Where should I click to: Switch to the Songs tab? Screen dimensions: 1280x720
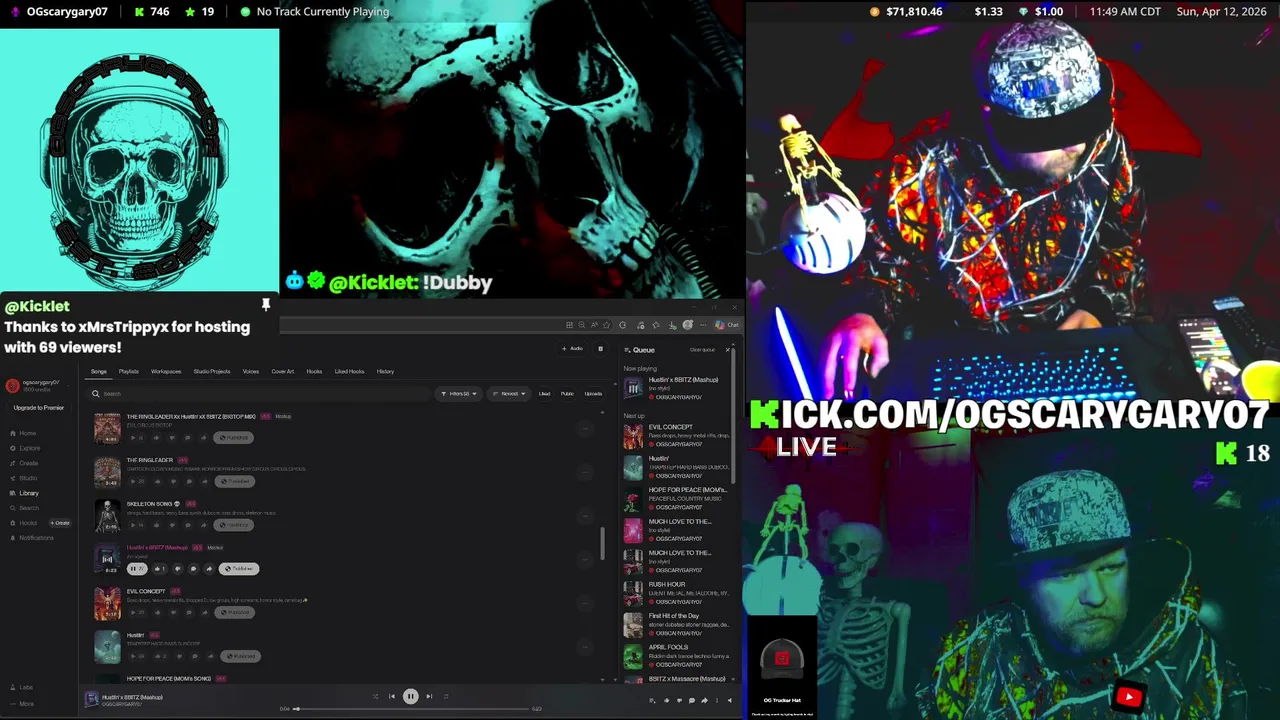pos(99,371)
